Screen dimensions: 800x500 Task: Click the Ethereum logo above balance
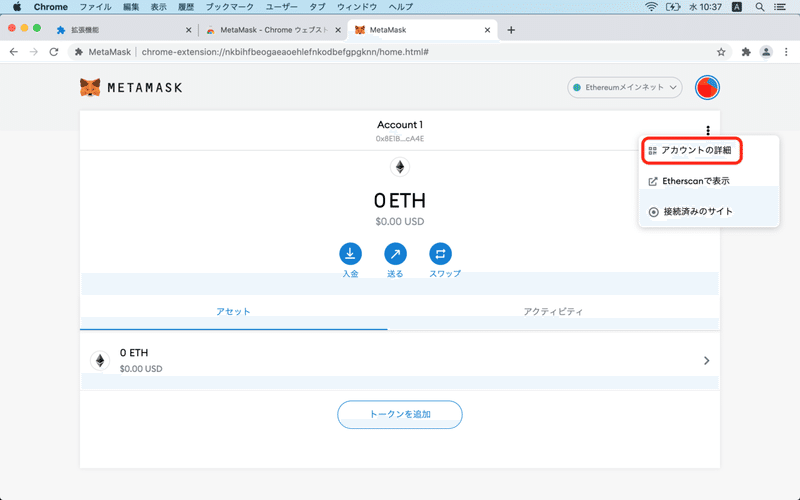(x=400, y=167)
